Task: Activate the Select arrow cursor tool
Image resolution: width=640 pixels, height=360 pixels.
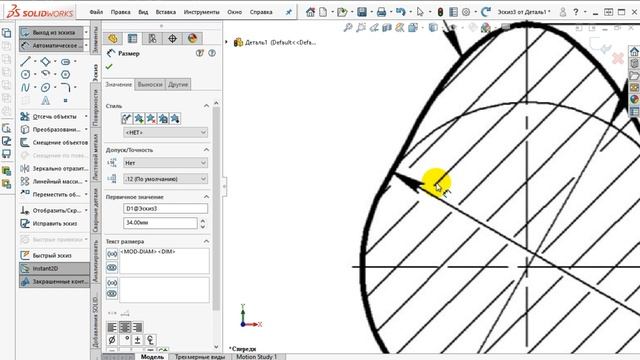Action: click(420, 12)
